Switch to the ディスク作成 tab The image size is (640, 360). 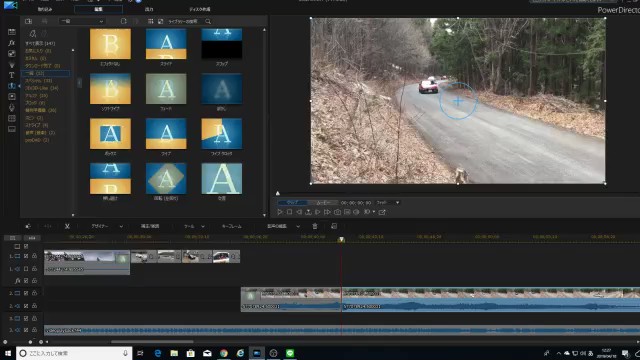[200, 9]
